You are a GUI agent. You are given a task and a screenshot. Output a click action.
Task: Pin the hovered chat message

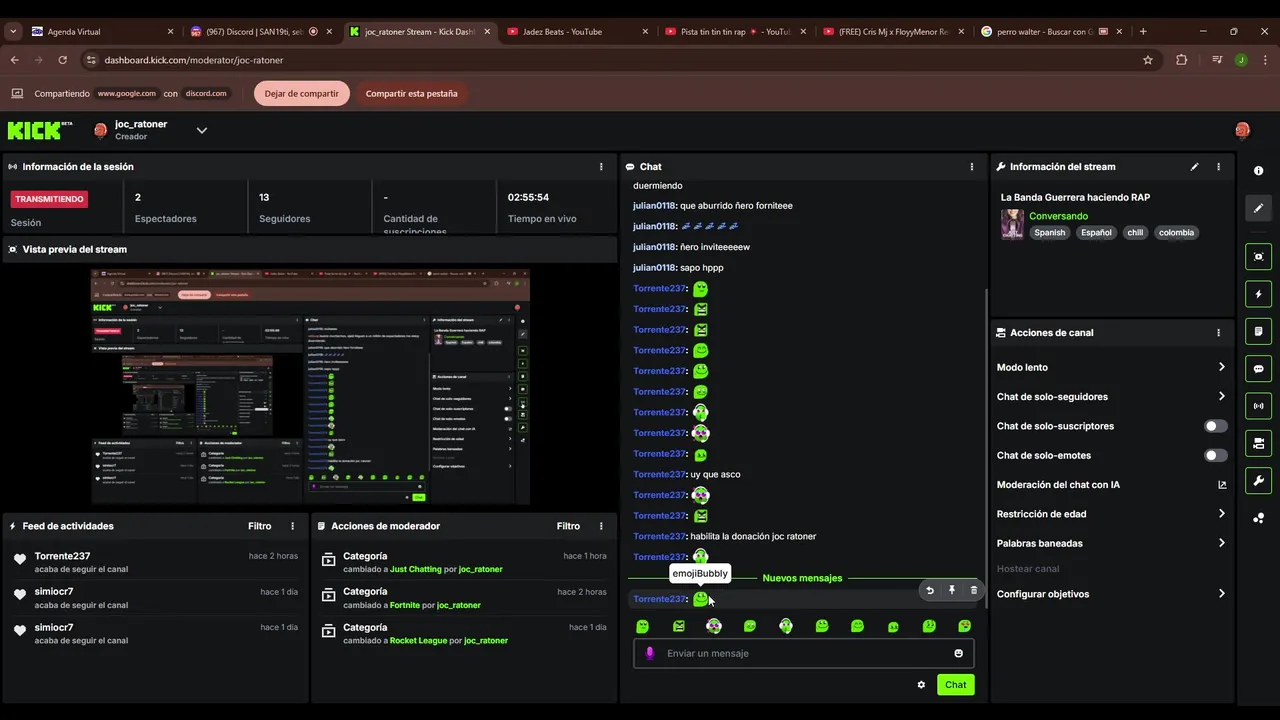(952, 590)
